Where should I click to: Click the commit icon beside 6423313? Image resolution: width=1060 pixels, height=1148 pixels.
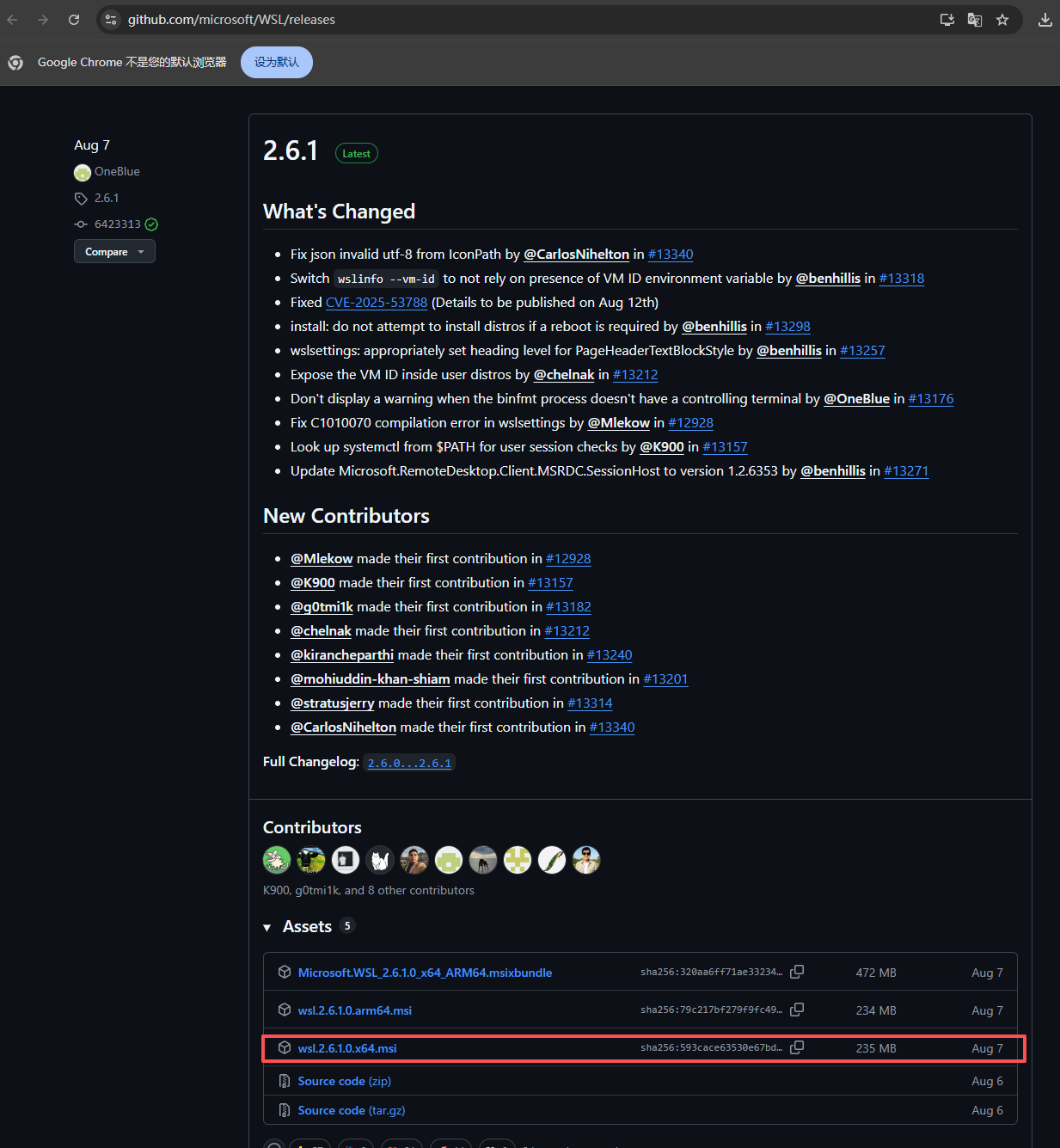click(81, 224)
